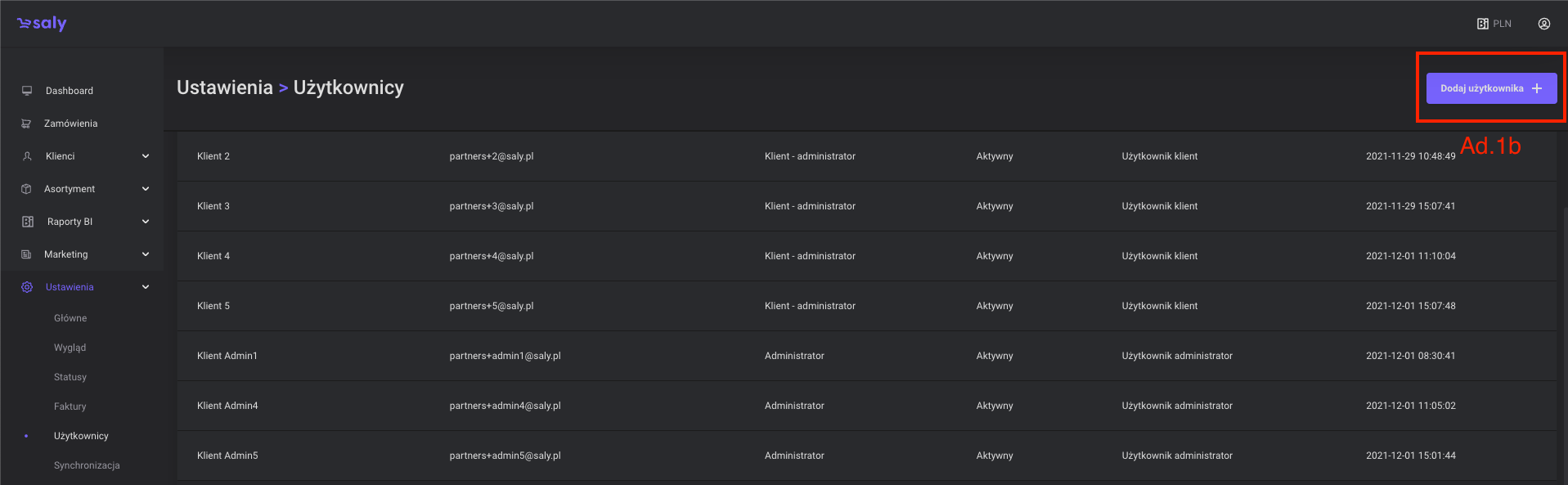Open the Faktury settings page
Viewport: 1568px width, 485px height.
pyautogui.click(x=70, y=406)
